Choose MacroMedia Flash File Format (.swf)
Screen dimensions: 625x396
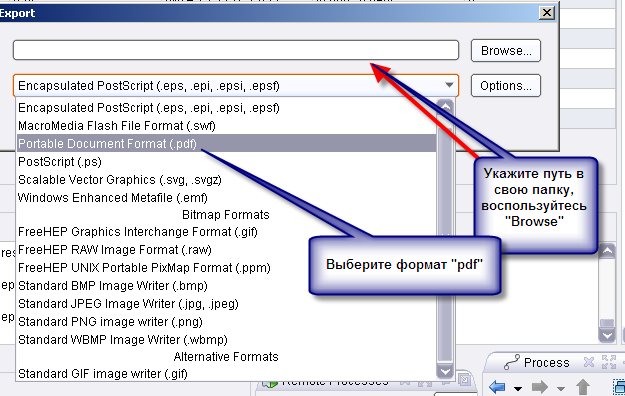click(x=226, y=126)
